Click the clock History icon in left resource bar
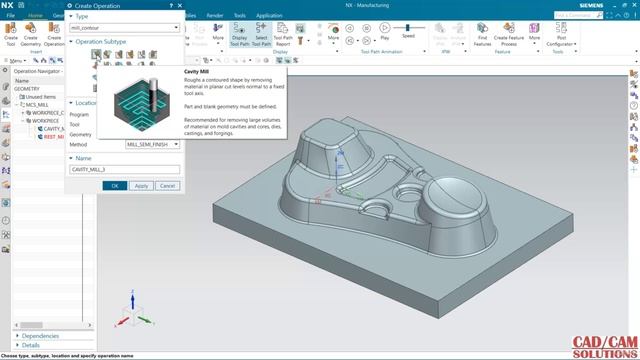 (6, 220)
